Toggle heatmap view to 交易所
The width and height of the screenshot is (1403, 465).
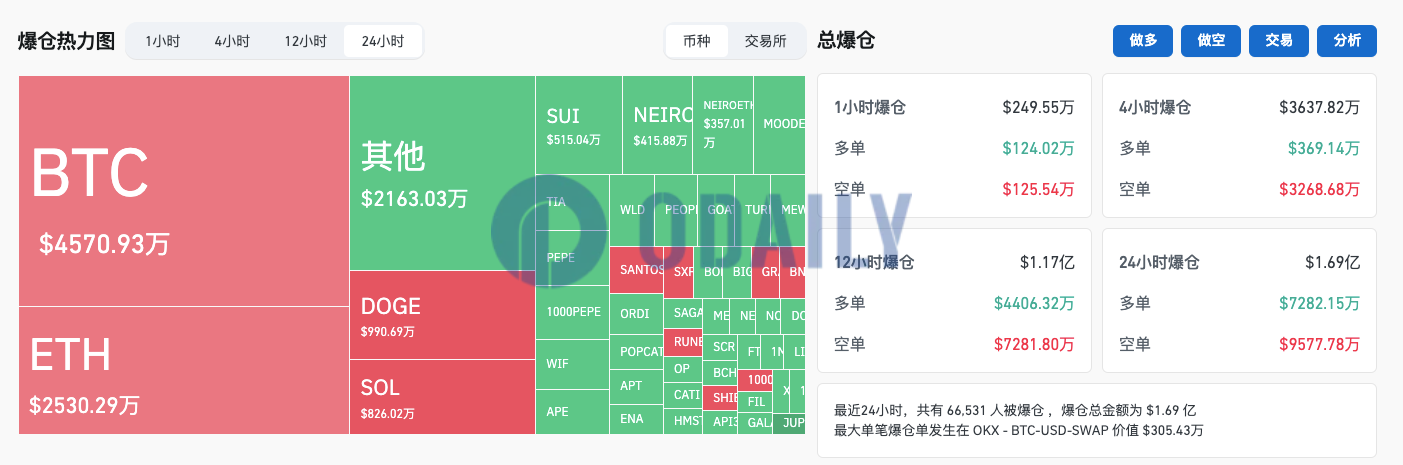tap(765, 41)
